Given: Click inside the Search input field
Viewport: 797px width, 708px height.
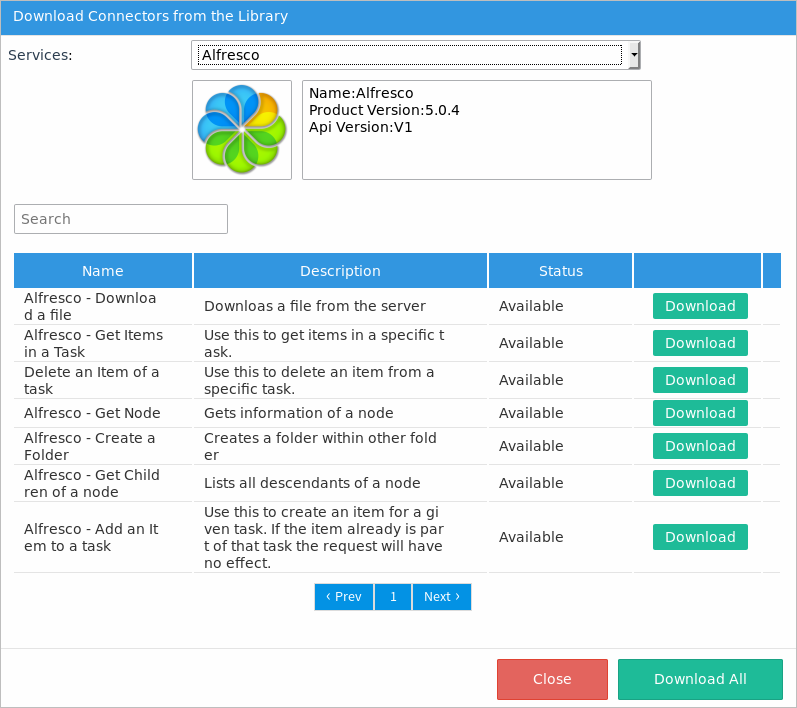Looking at the screenshot, I should [x=121, y=219].
